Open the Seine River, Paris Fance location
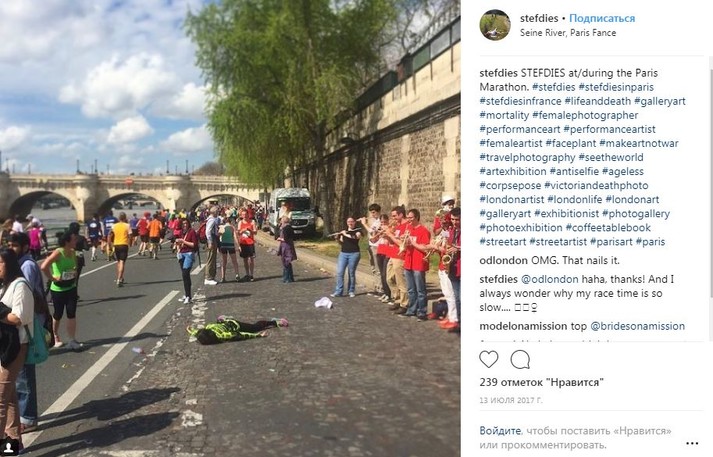This screenshot has height=457, width=713. [568, 33]
